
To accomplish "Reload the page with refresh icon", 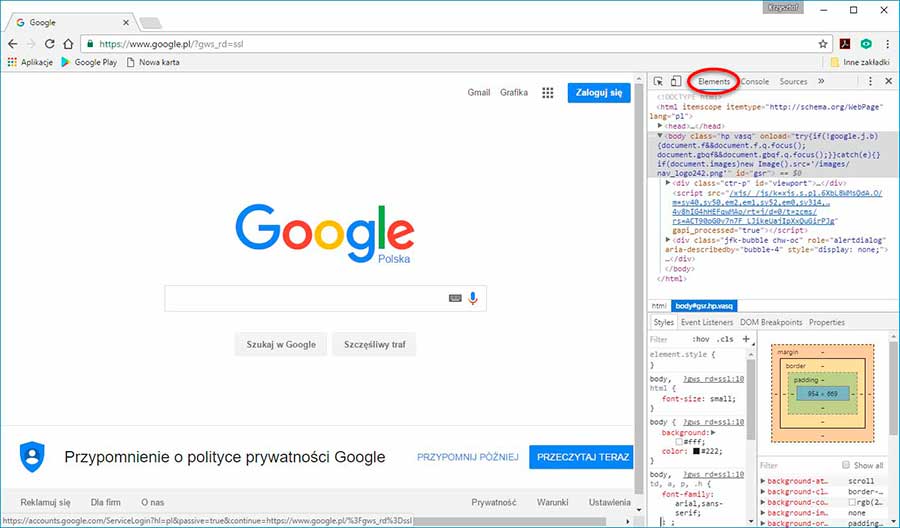I will tap(50, 44).
